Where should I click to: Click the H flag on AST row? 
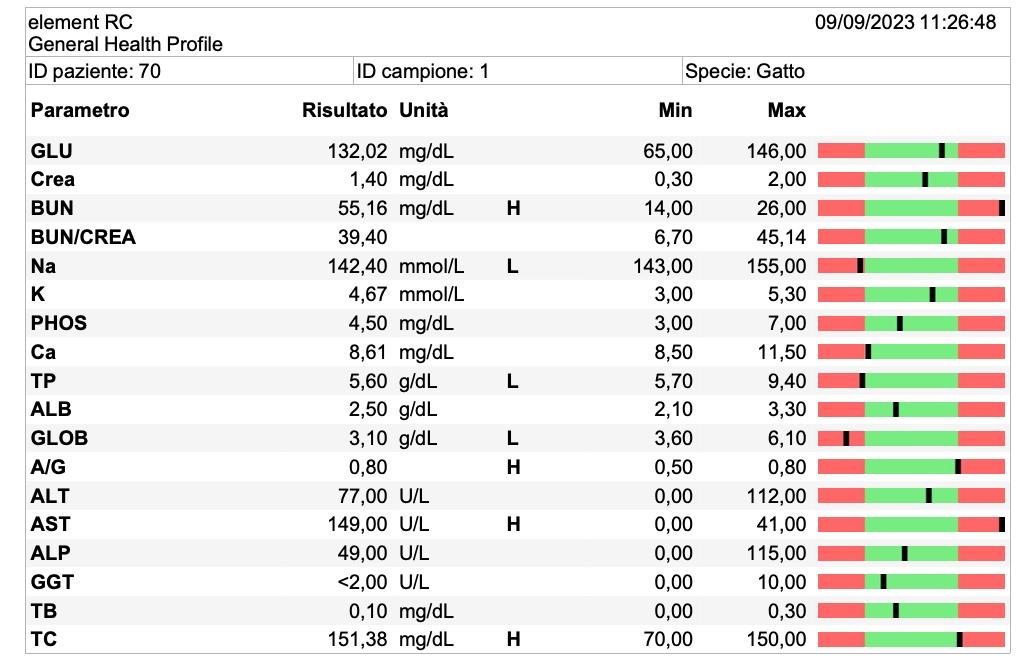point(513,524)
